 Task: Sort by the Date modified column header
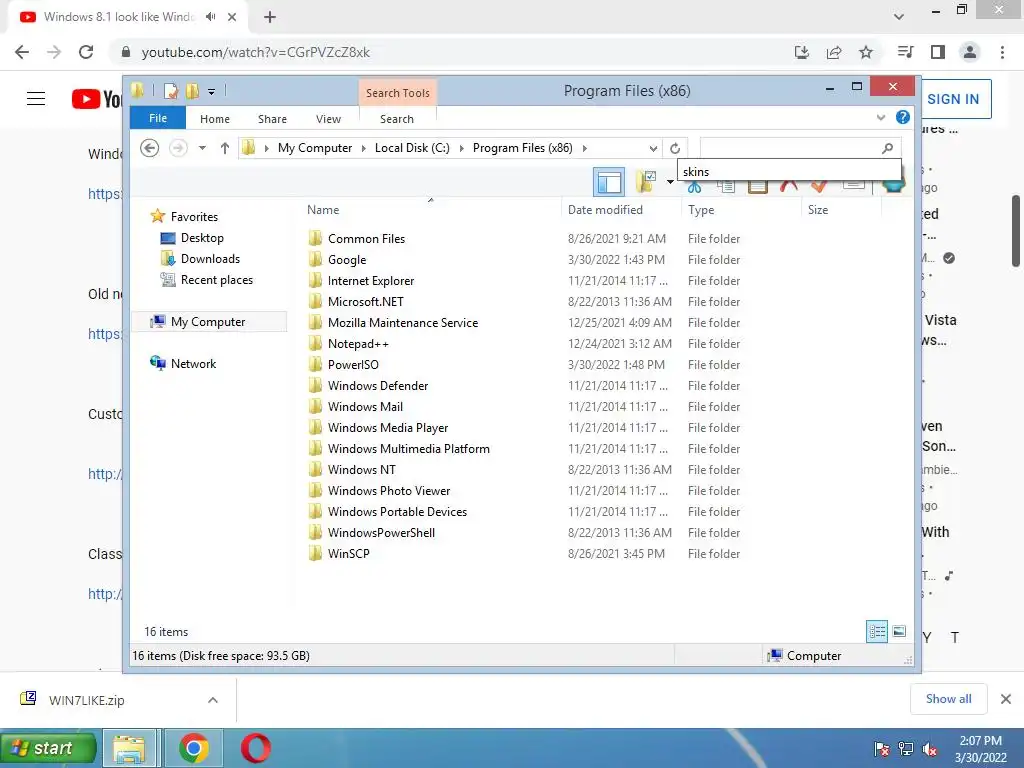tap(605, 210)
